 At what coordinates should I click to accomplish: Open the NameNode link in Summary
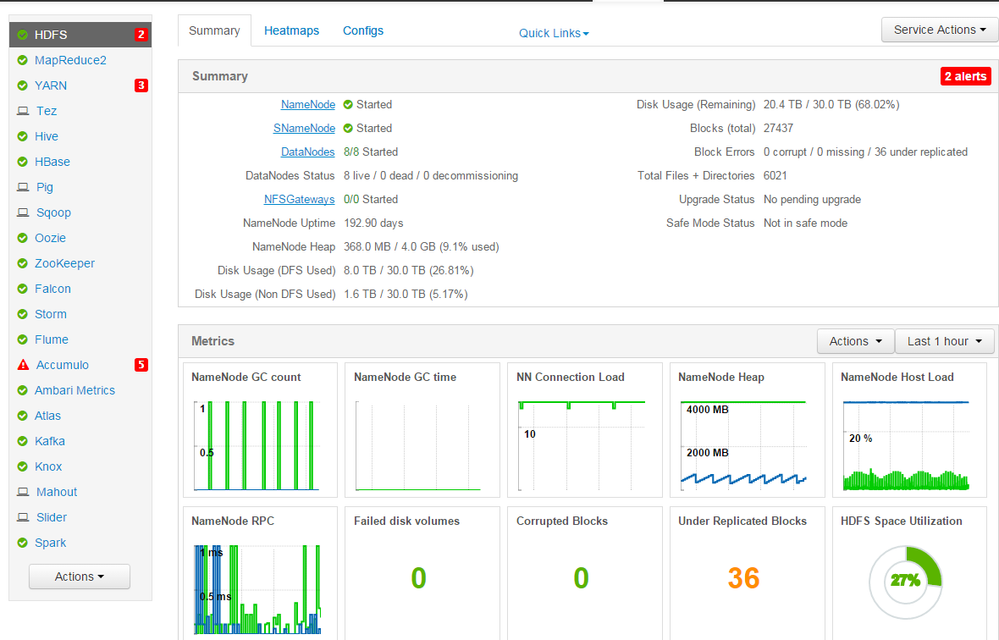tap(307, 104)
